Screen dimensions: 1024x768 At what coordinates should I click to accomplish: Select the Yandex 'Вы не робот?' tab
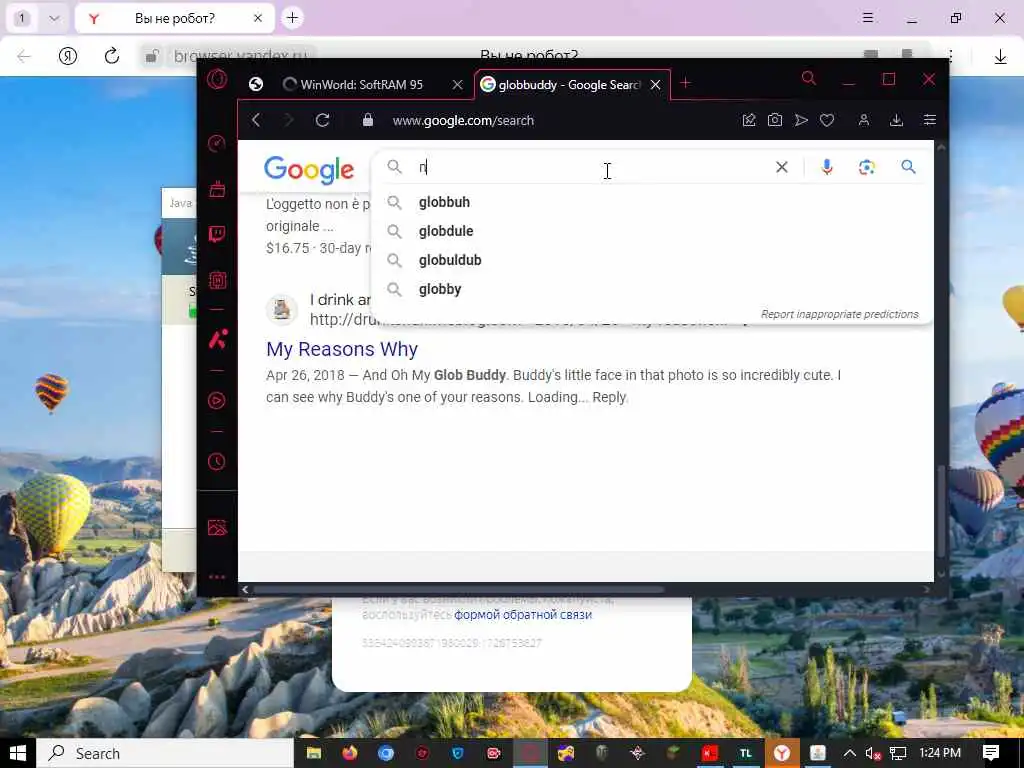tap(174, 18)
